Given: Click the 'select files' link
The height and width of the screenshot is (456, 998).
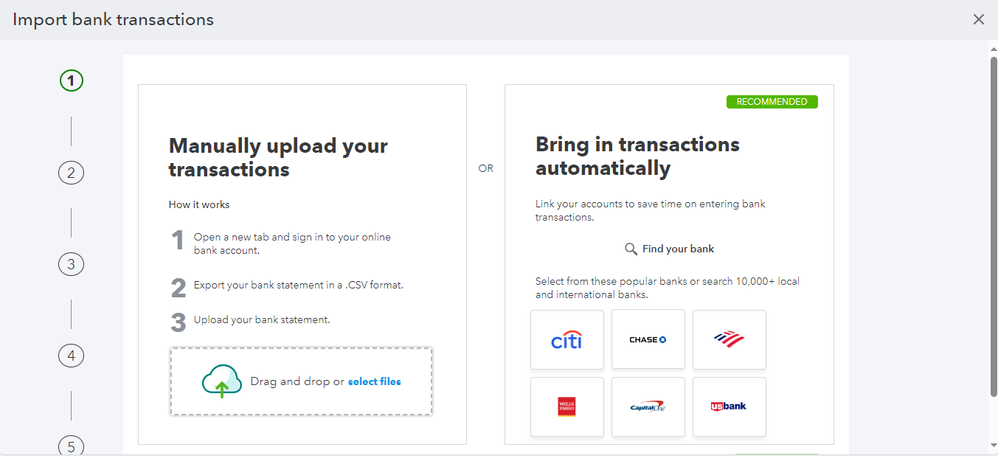Looking at the screenshot, I should pos(374,381).
